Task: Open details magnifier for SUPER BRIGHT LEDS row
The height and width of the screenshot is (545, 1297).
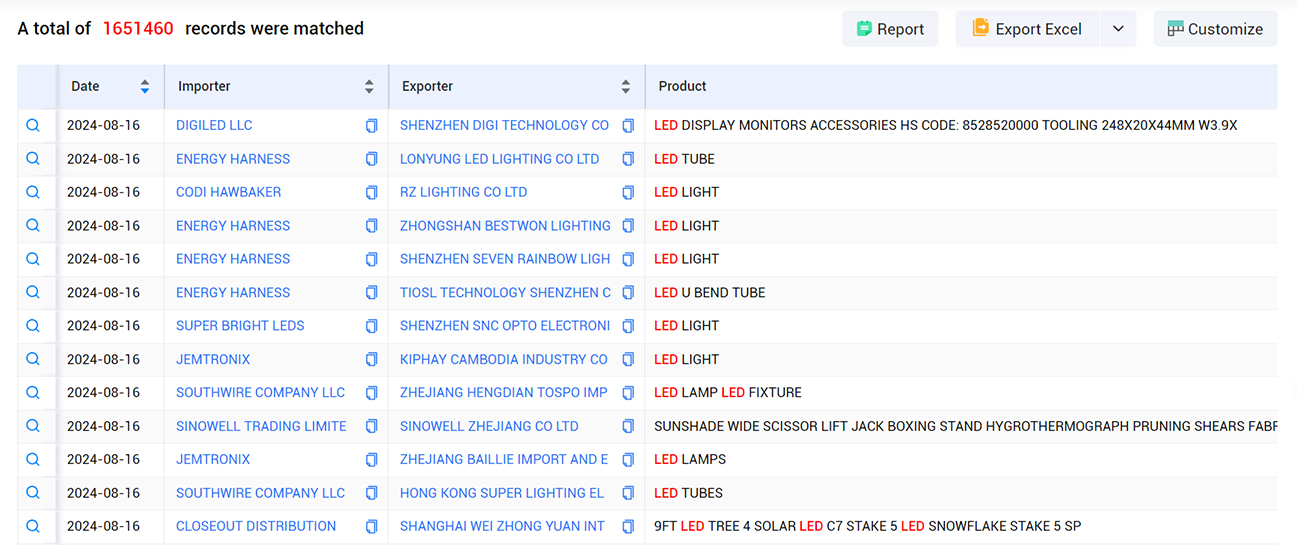Action: [33, 326]
